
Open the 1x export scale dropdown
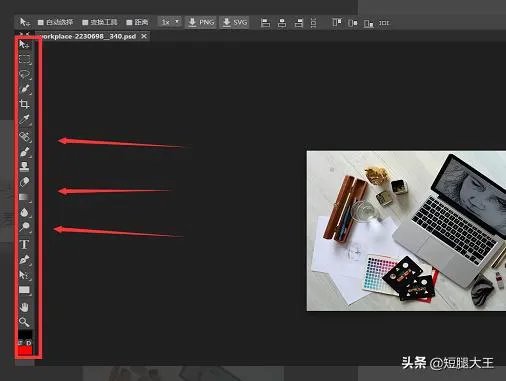tap(170, 22)
